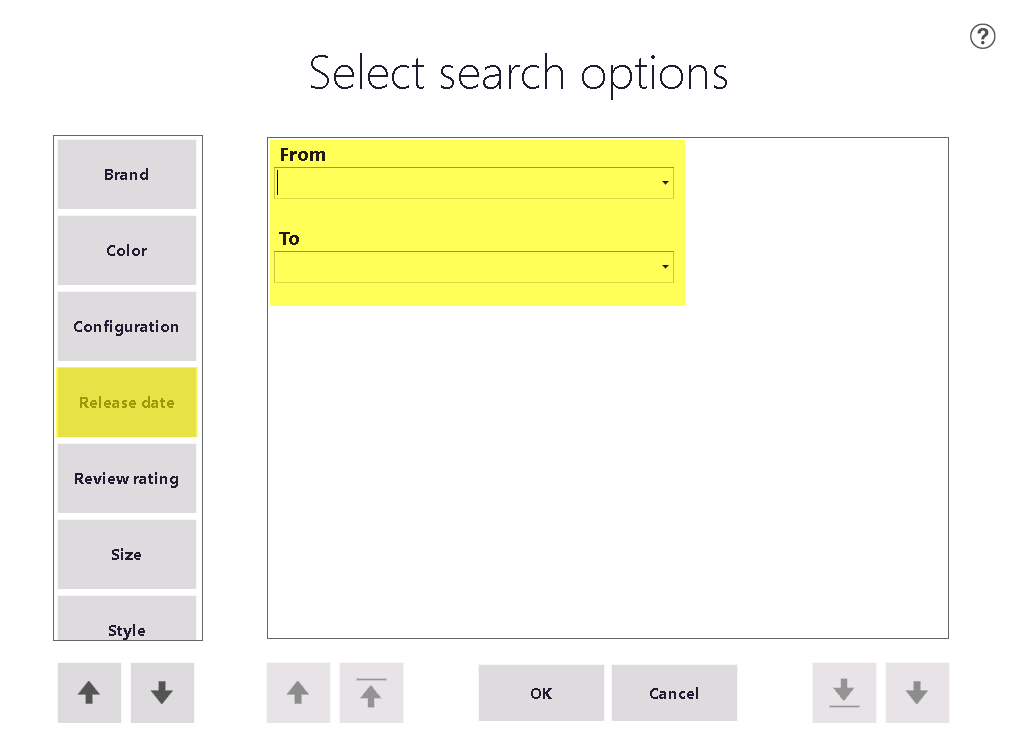Open the help question mark icon
This screenshot has height=751, width=1017.
982,36
